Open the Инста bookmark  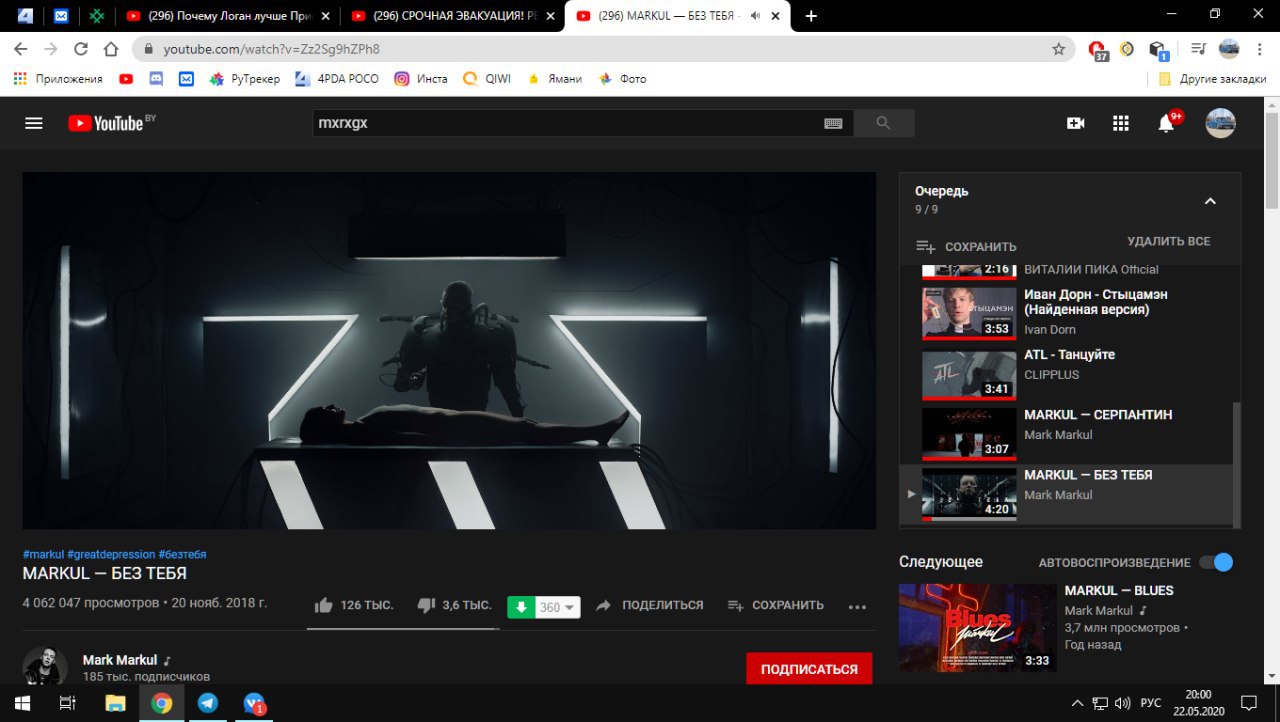point(421,79)
